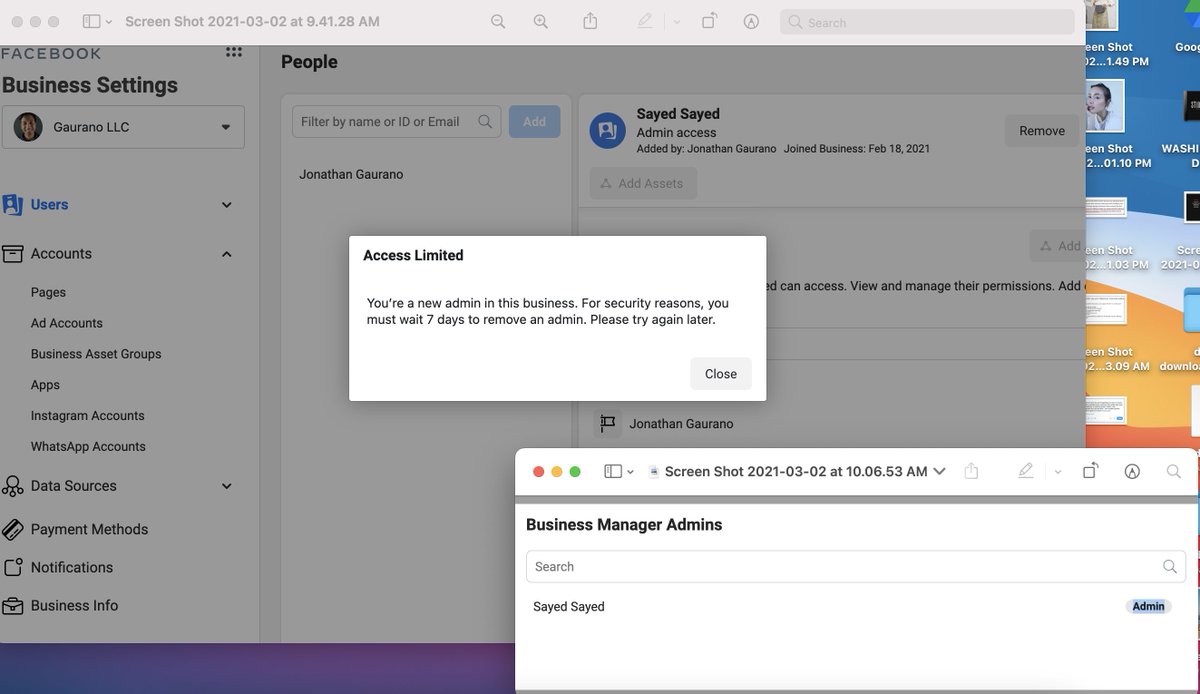The image size is (1200, 694).
Task: Open title dropdown of front Preview window
Action: (x=939, y=471)
